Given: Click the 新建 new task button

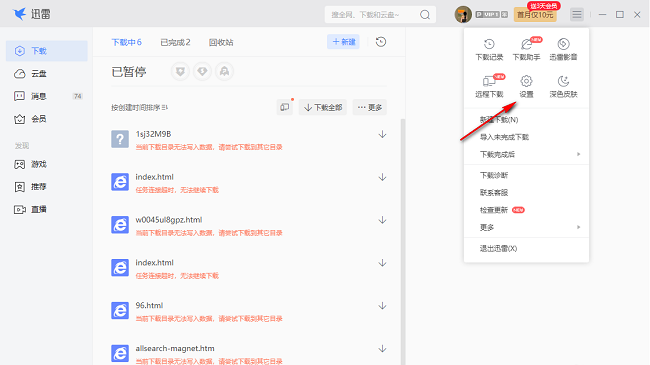Looking at the screenshot, I should pos(343,42).
